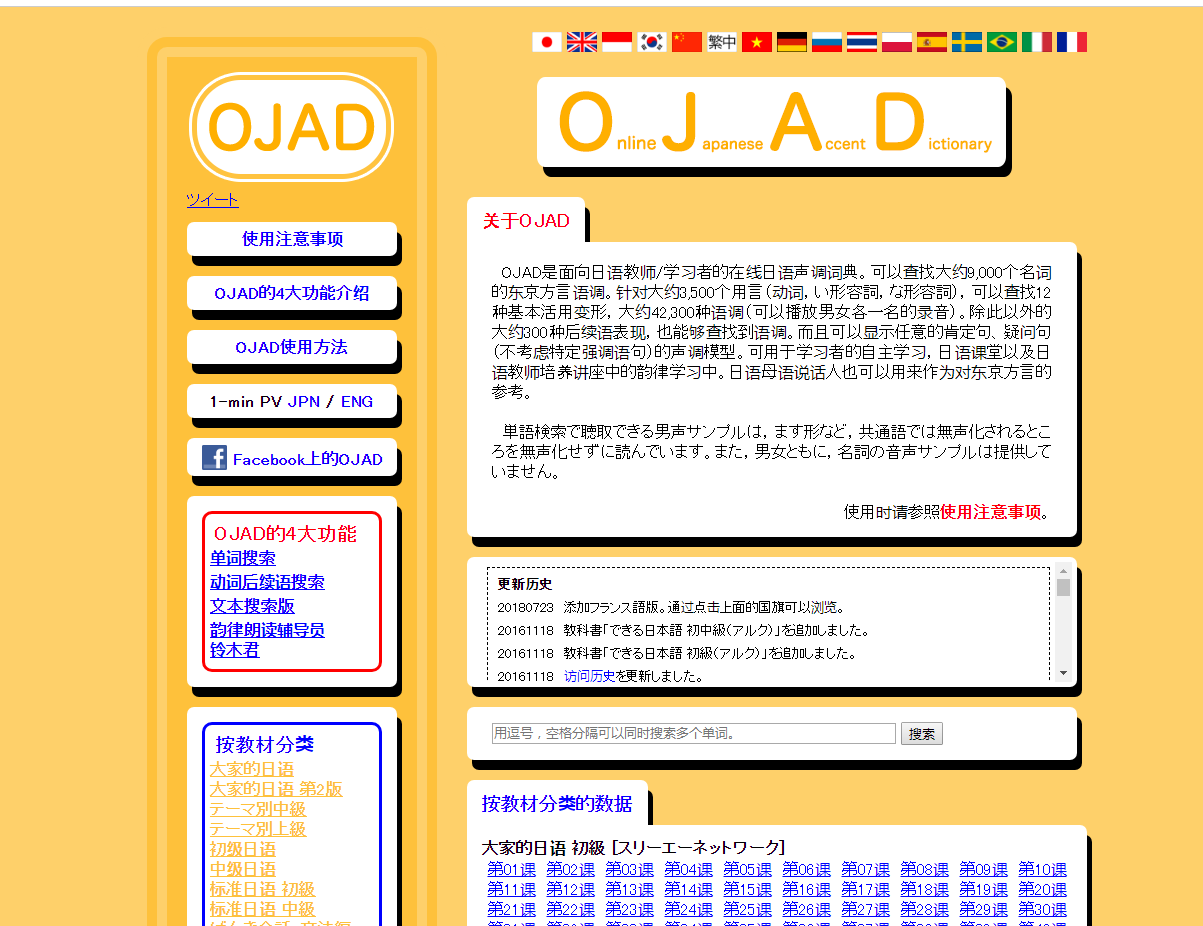Open lesson 第27课
The height and width of the screenshot is (926, 1203).
(866, 910)
